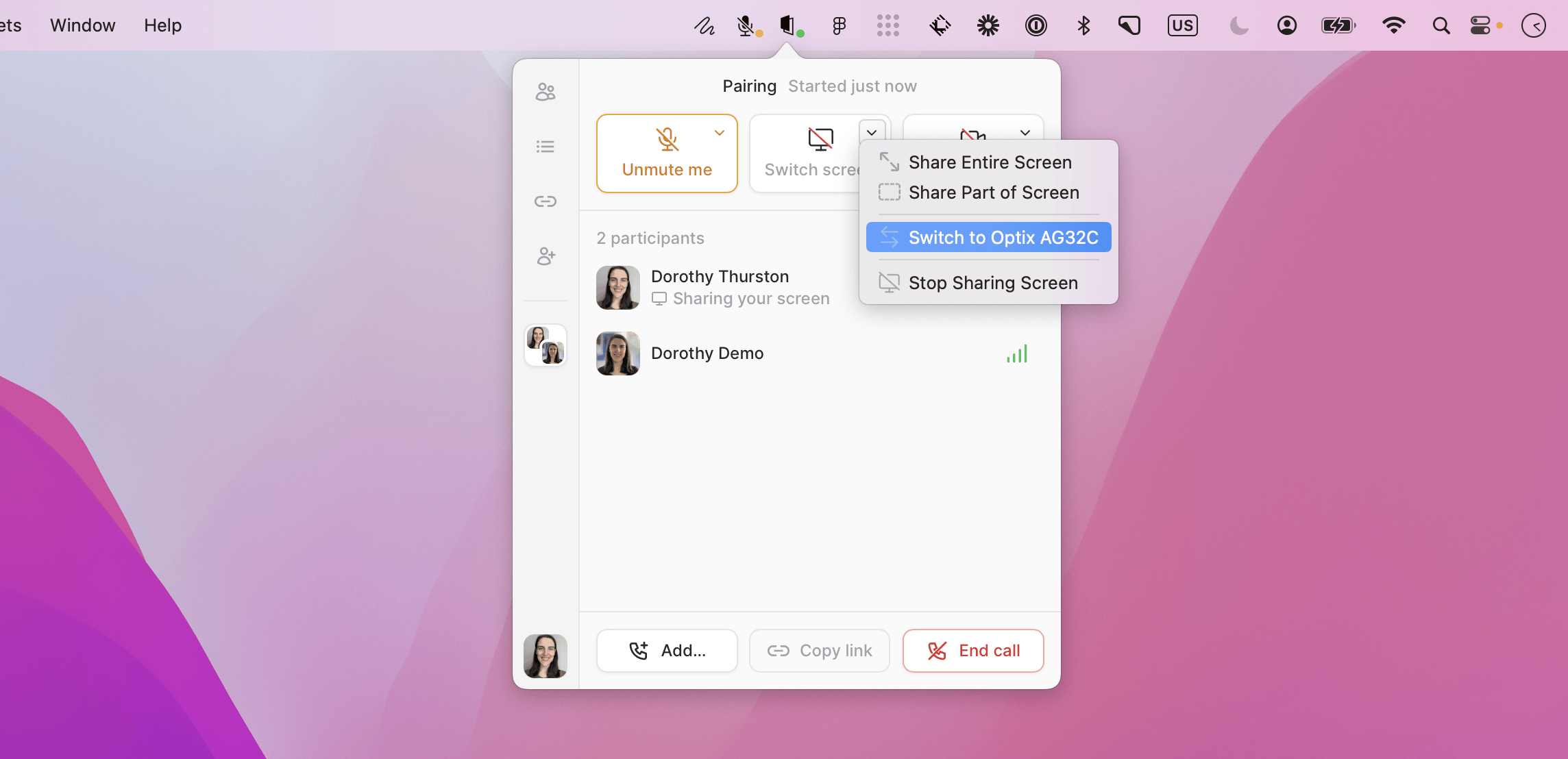Click the shield-cursor menu bar icon
The image size is (1568, 759).
pos(1129,26)
